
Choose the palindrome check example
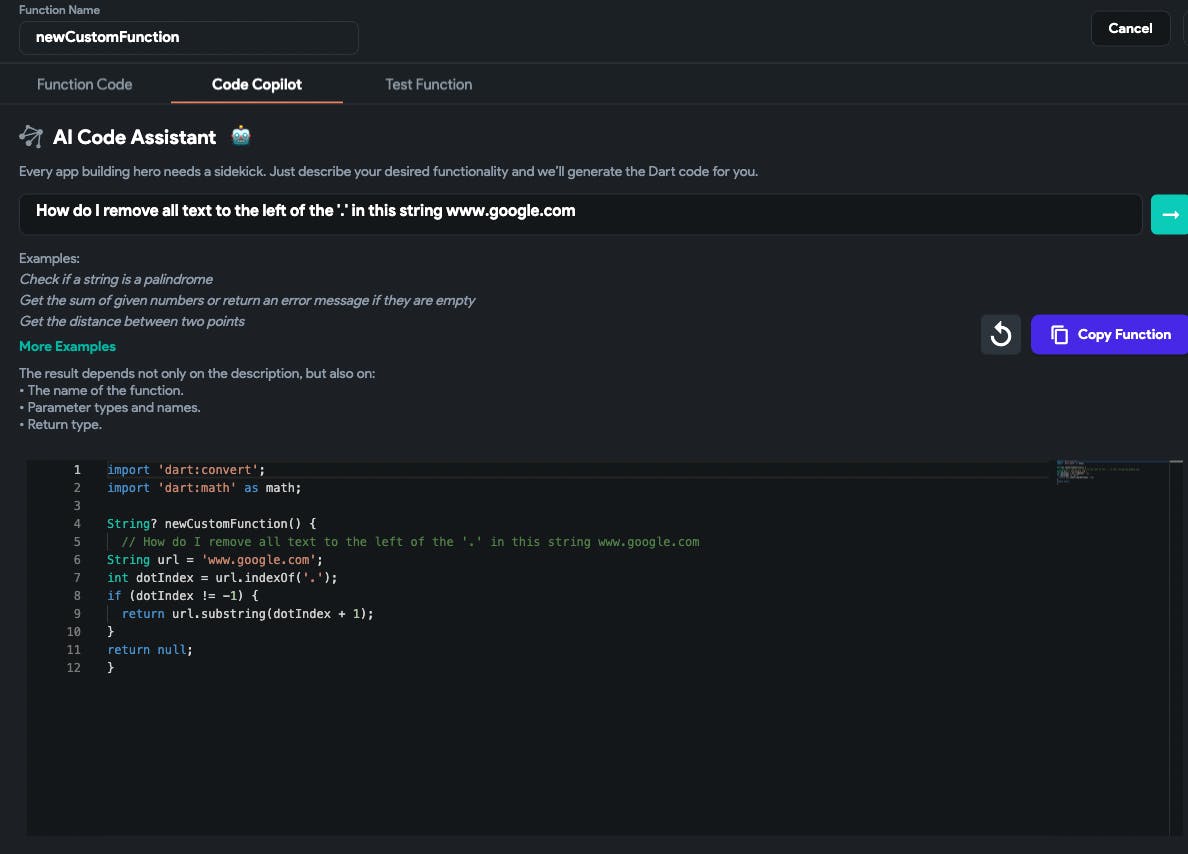pyautogui.click(x=116, y=279)
